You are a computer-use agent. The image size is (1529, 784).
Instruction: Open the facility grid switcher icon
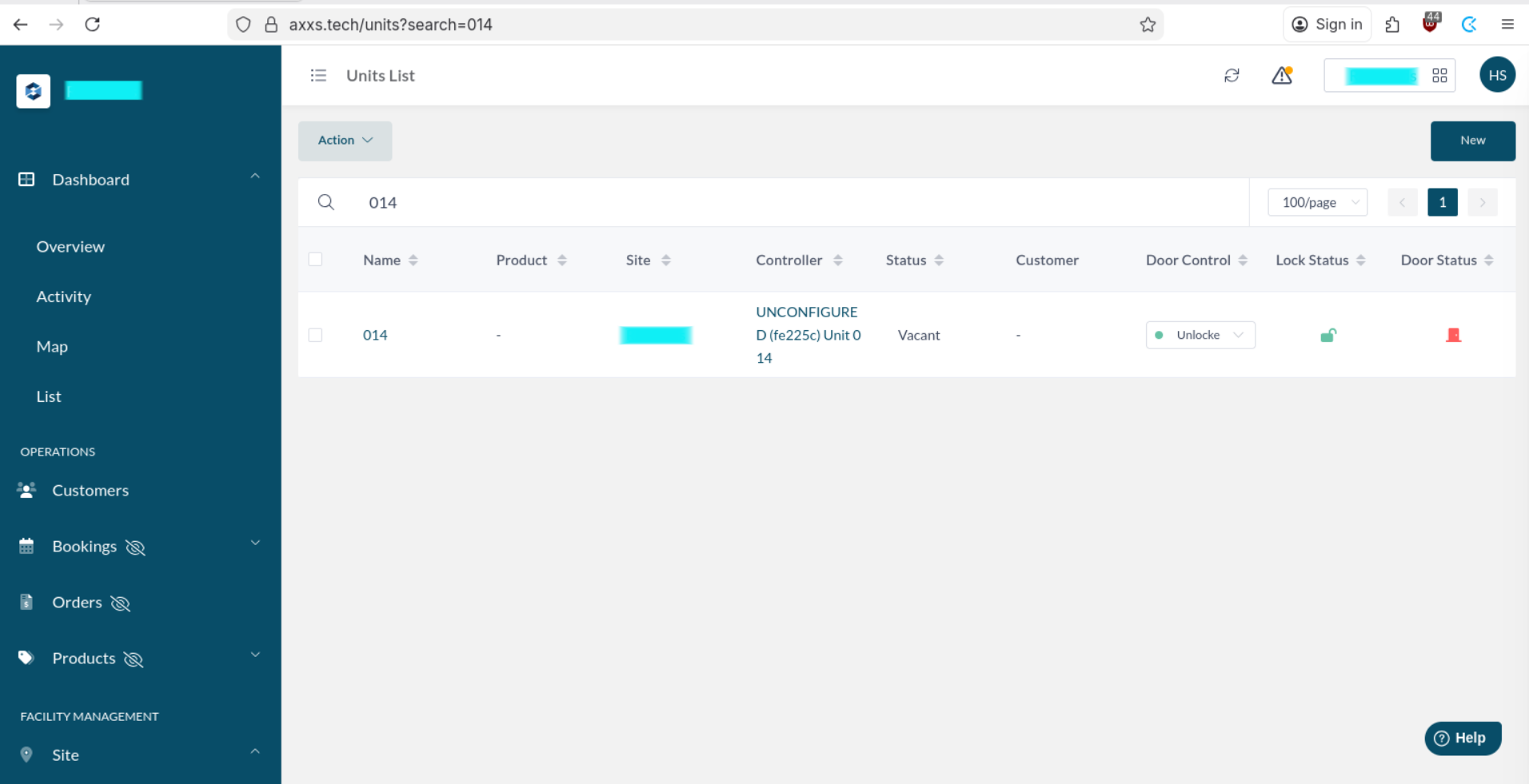pos(1439,75)
